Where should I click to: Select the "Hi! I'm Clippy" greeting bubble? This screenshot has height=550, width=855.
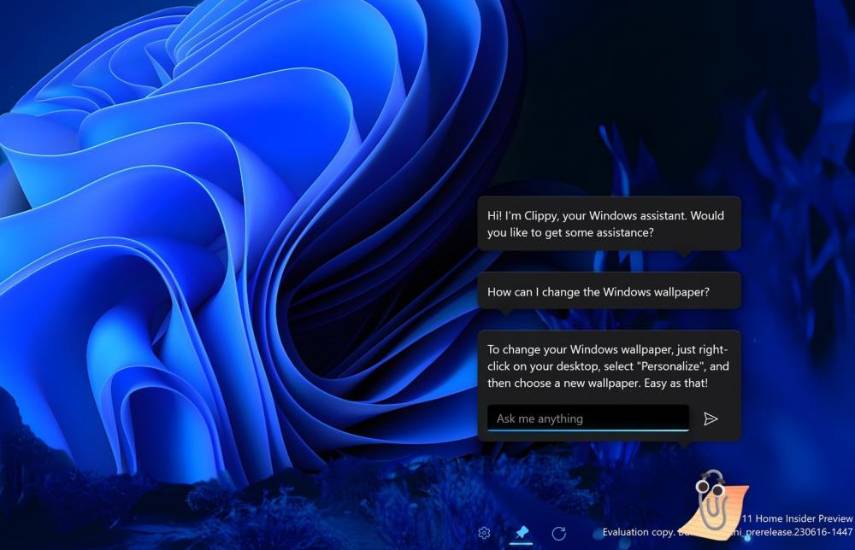(x=608, y=223)
